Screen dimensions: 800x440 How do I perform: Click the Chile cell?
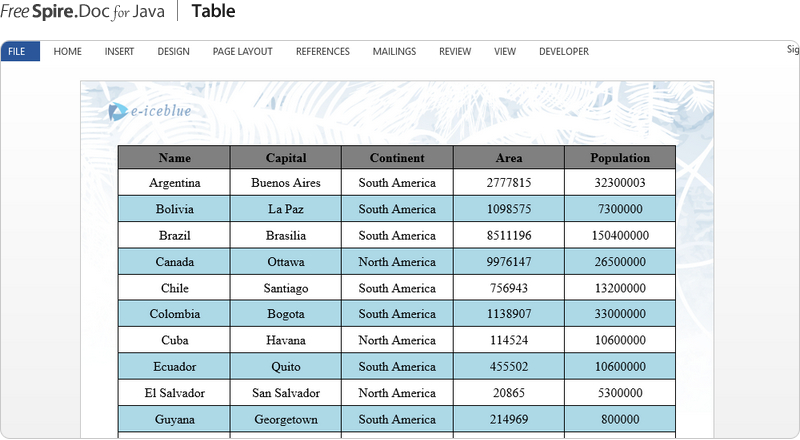(174, 288)
